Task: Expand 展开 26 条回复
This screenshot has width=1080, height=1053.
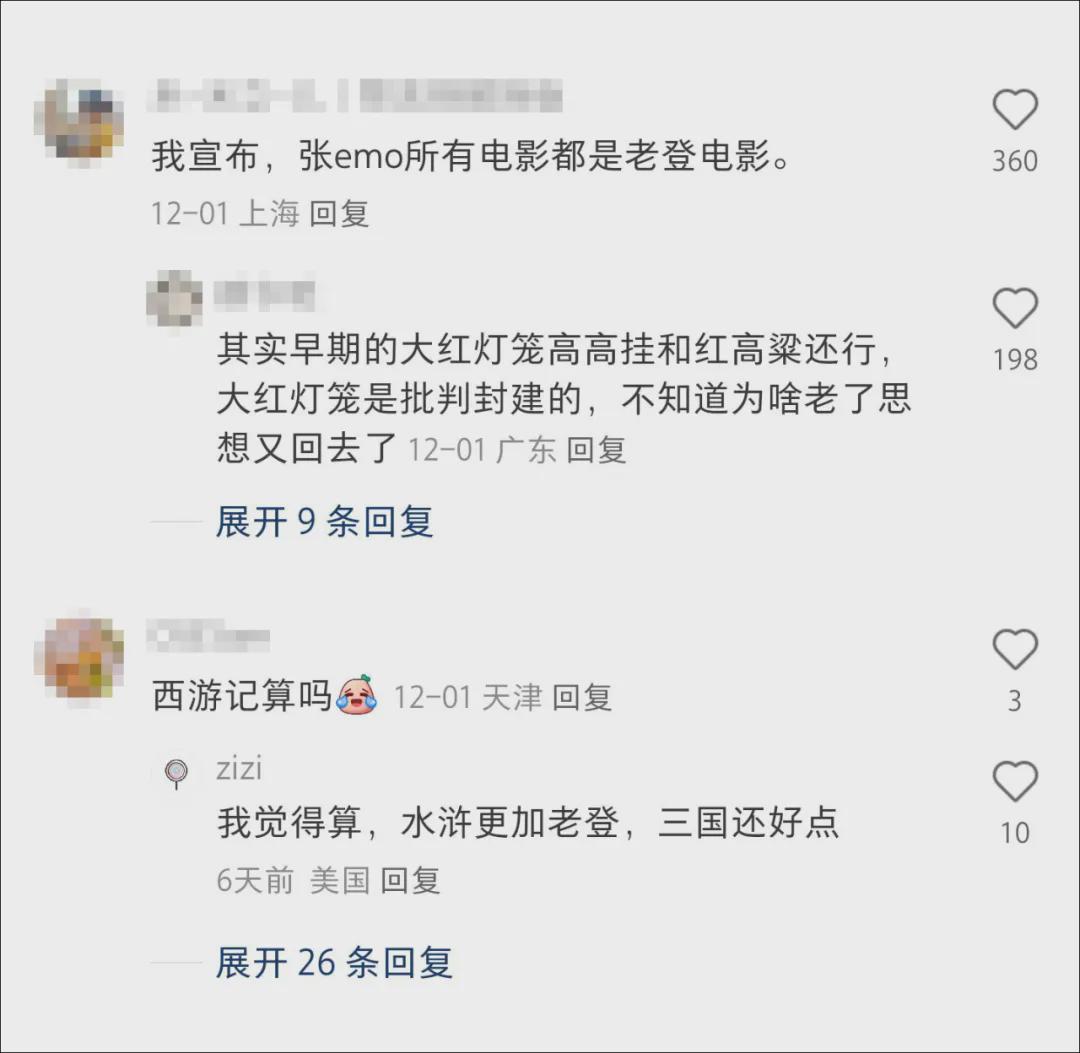Action: pyautogui.click(x=334, y=962)
